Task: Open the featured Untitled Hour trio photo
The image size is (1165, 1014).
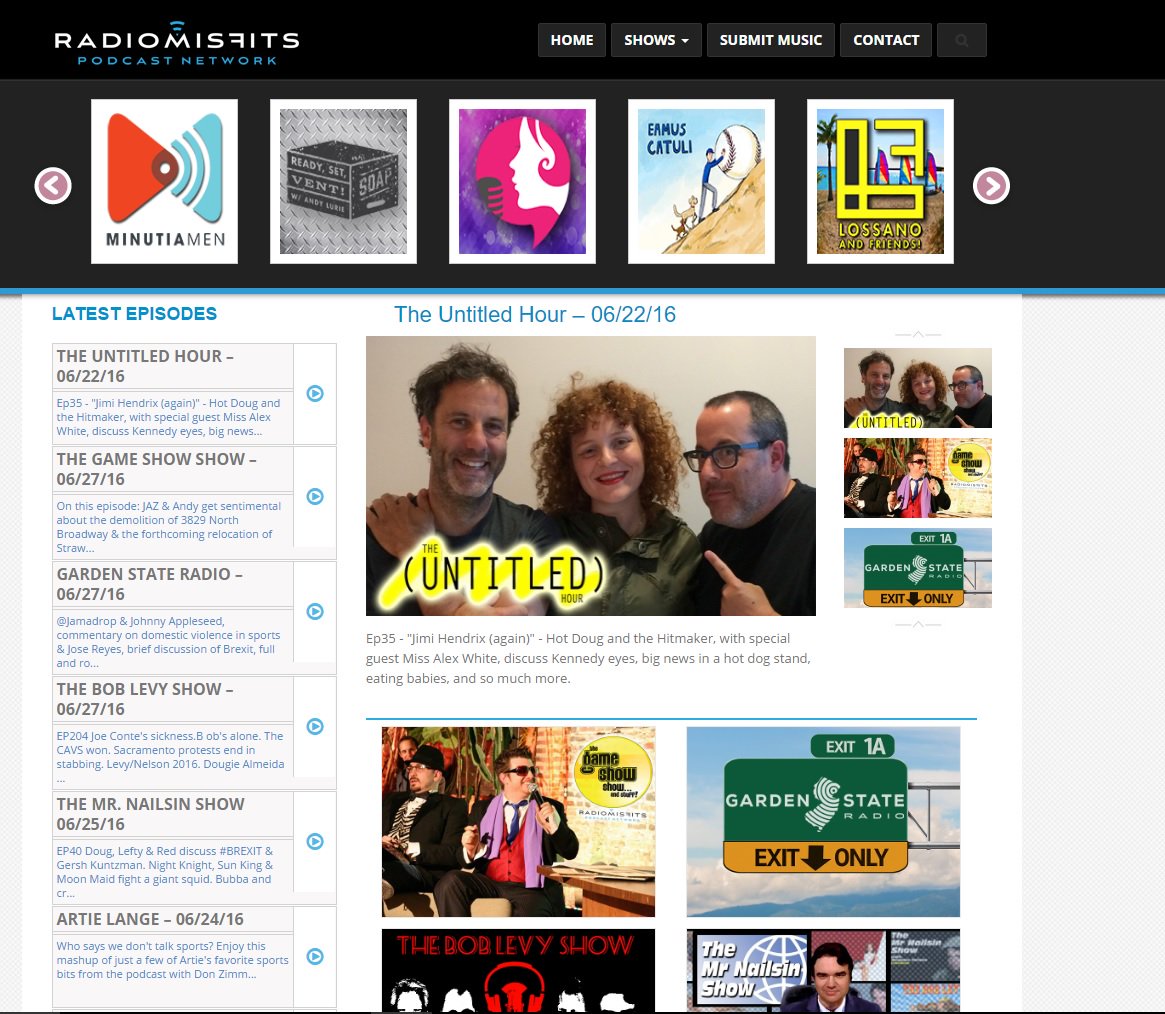Action: (591, 475)
